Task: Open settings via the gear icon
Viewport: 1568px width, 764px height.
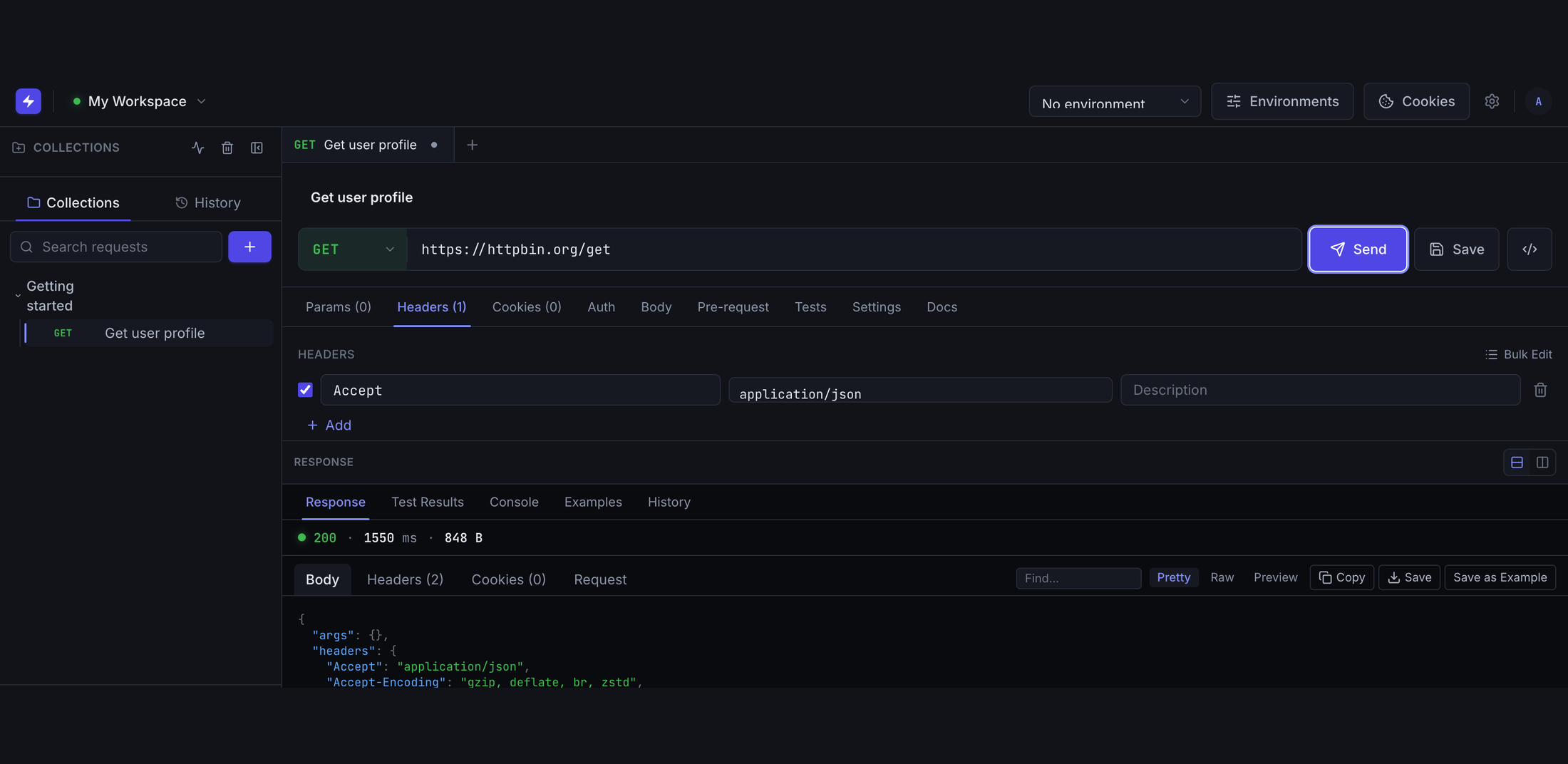Action: tap(1492, 101)
